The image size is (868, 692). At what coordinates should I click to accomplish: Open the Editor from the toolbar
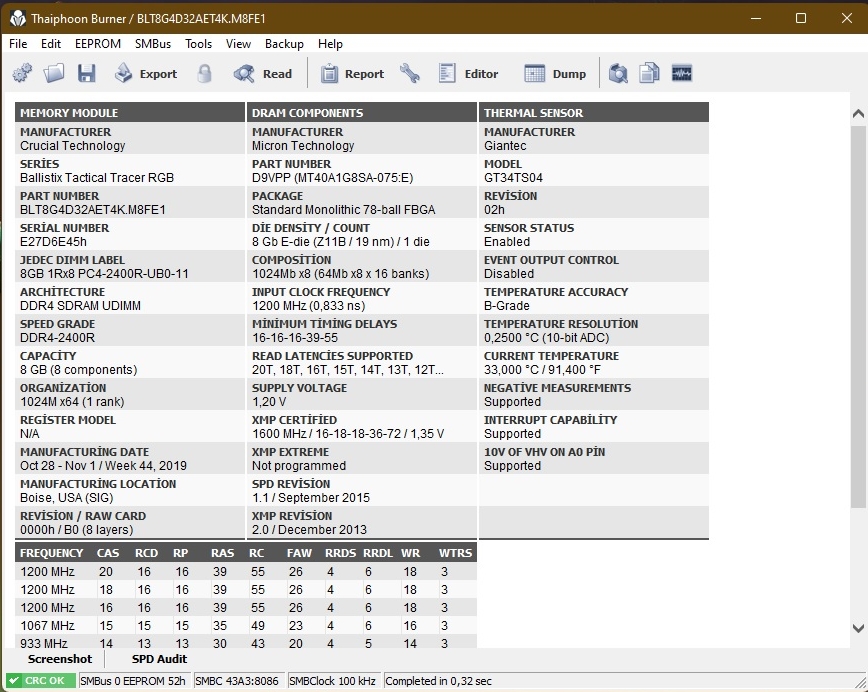tap(468, 73)
